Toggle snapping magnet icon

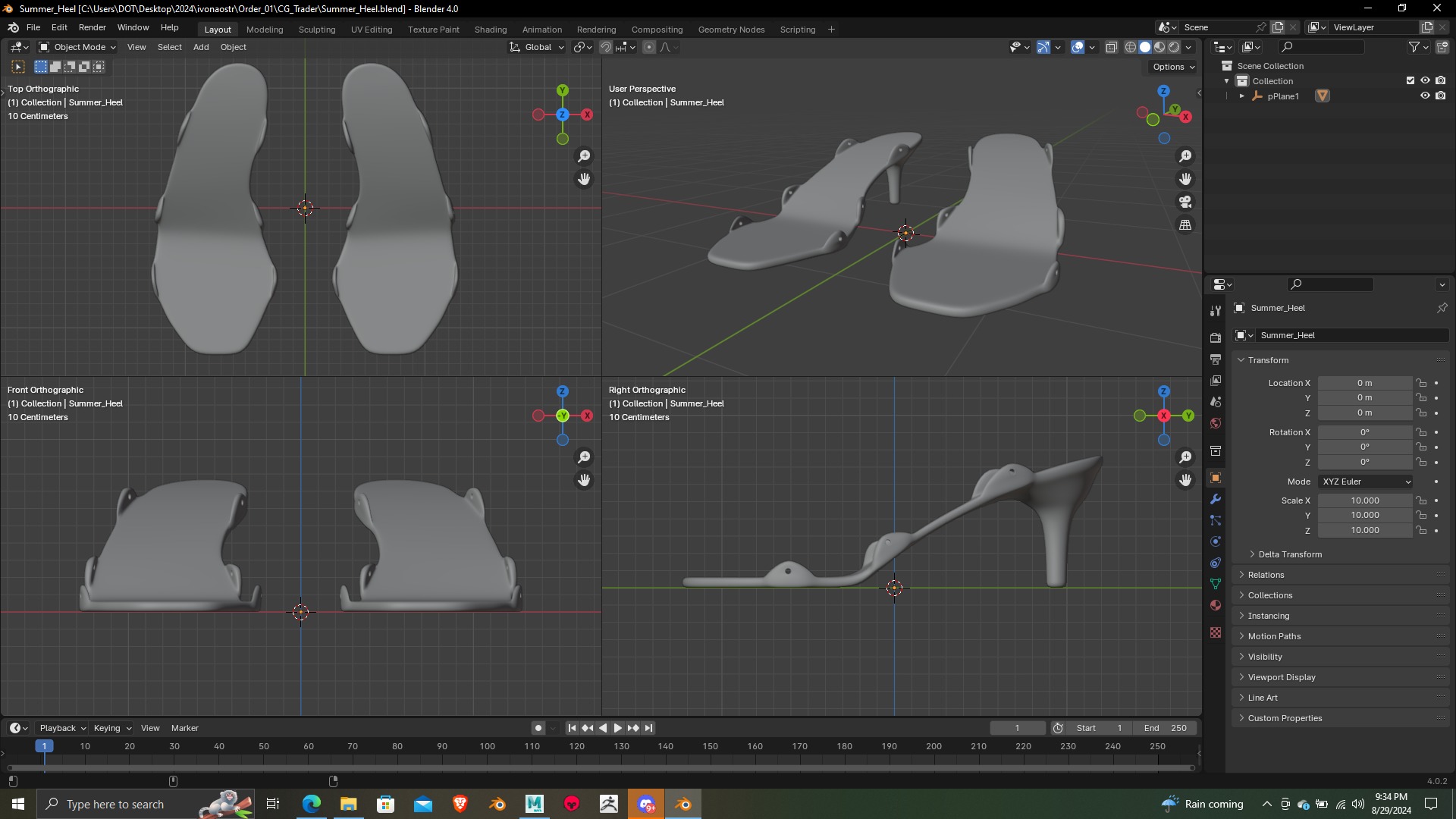[x=606, y=47]
